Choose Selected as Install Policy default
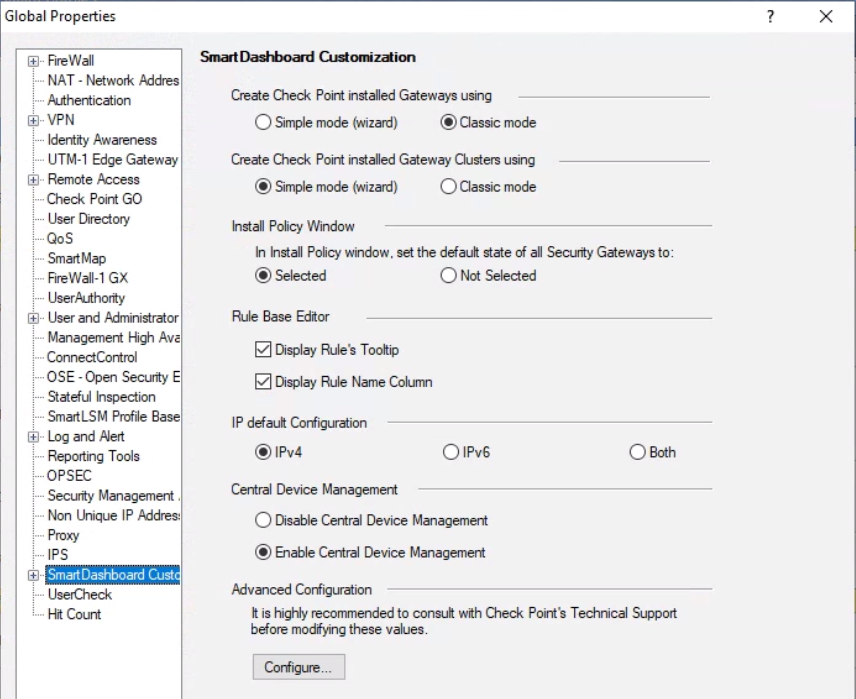The image size is (856, 699). click(263, 275)
